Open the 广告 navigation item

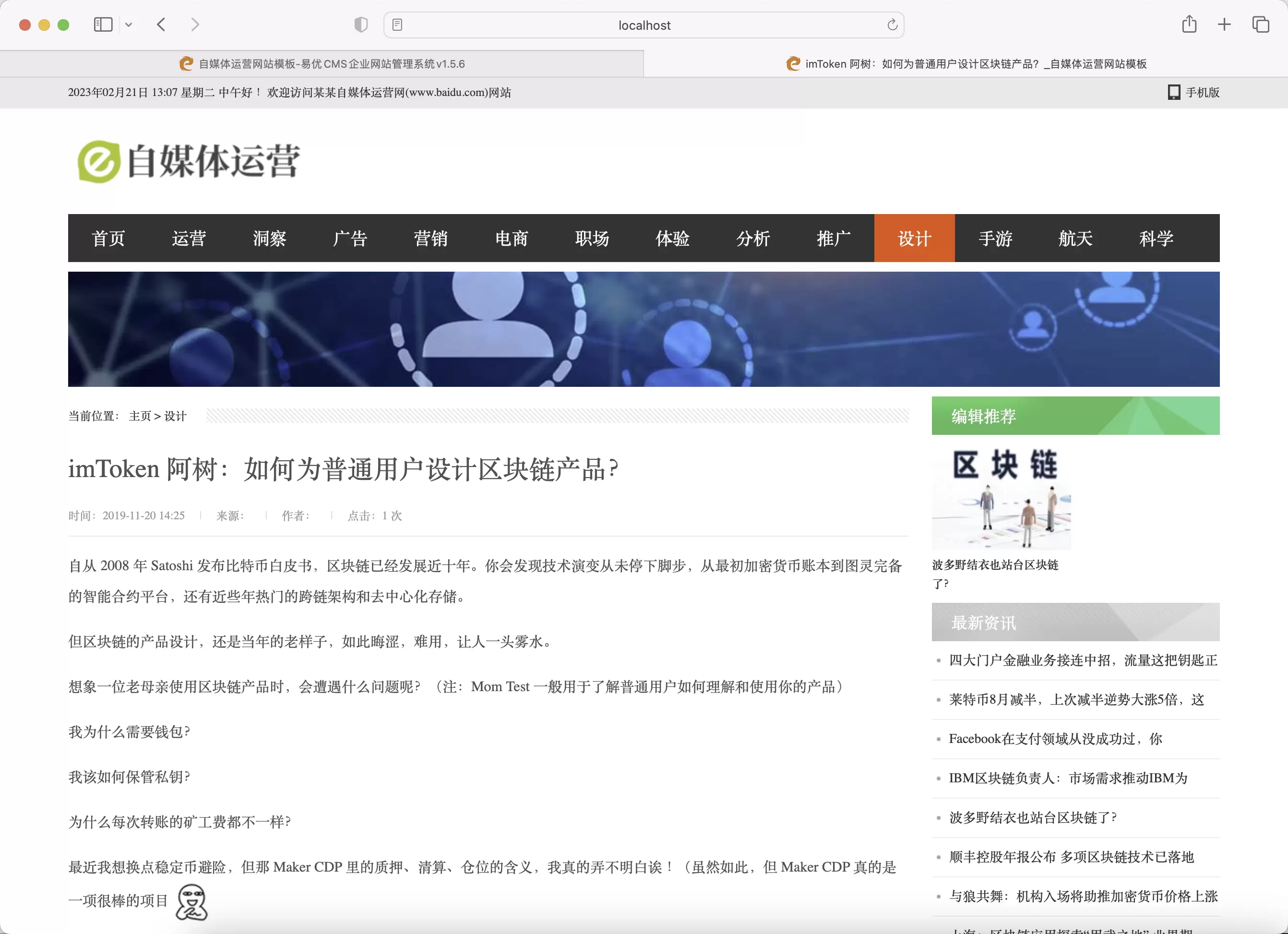click(350, 238)
